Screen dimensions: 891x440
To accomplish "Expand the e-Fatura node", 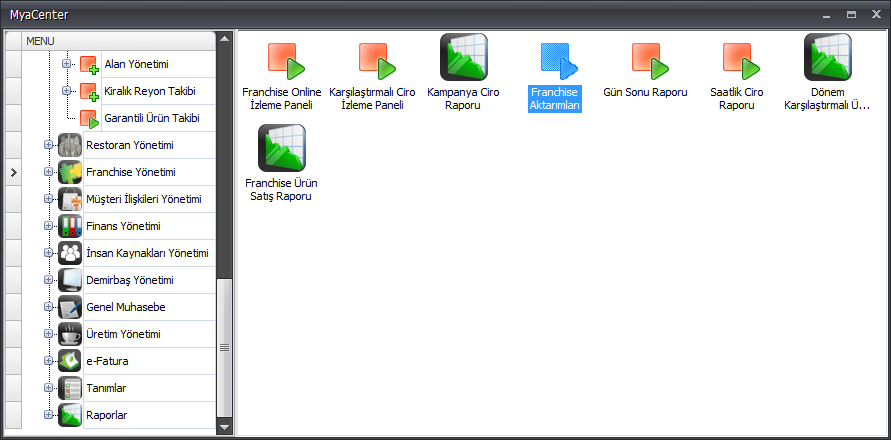I will point(48,361).
